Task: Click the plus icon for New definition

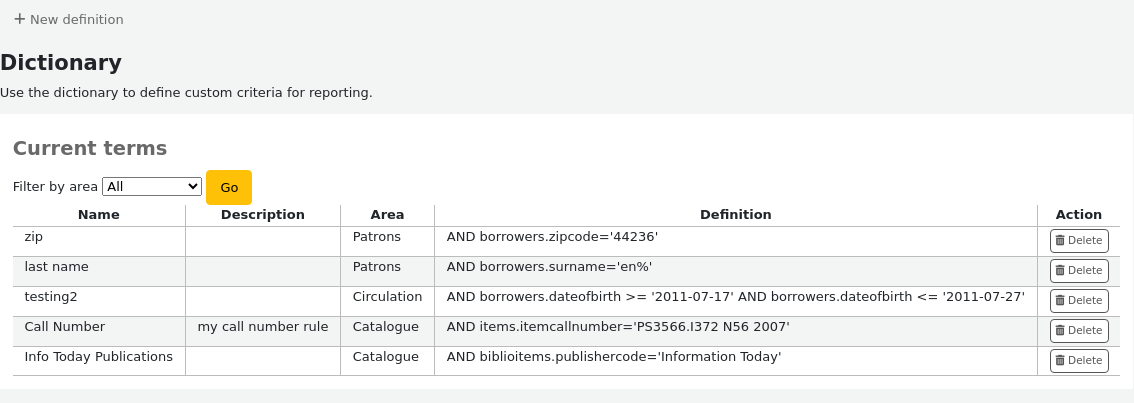Action: 19,19
